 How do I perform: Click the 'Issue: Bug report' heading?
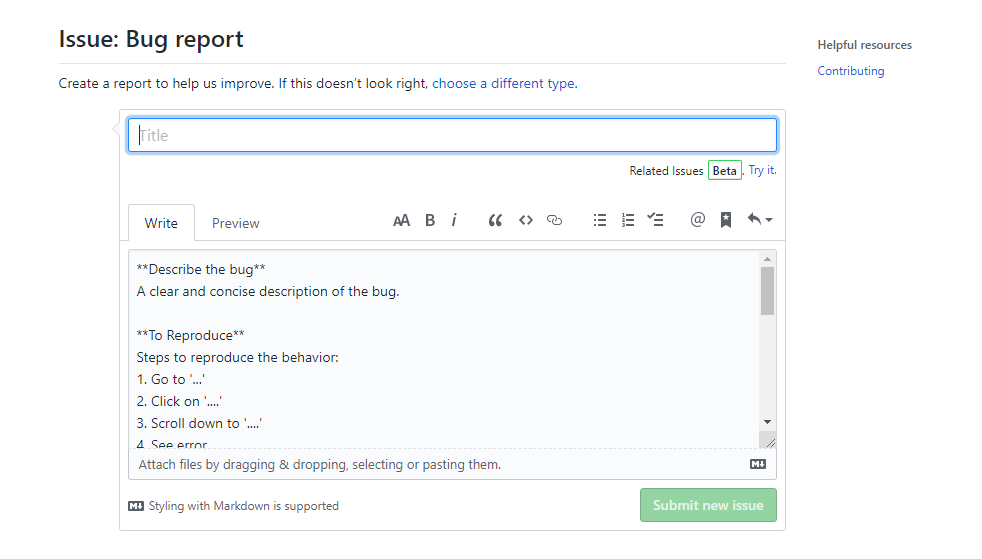tap(151, 39)
